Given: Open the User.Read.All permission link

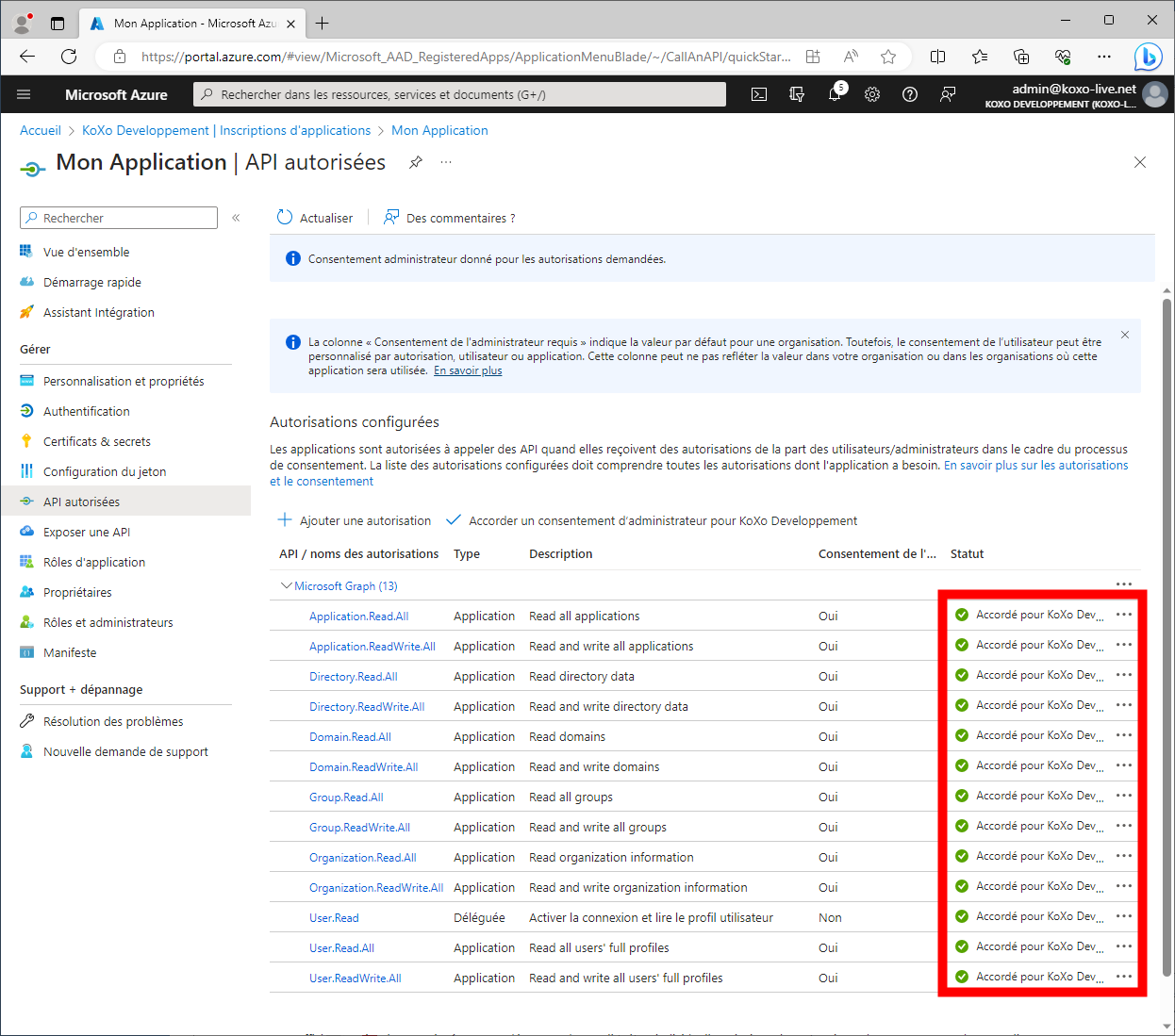Looking at the screenshot, I should coord(341,948).
